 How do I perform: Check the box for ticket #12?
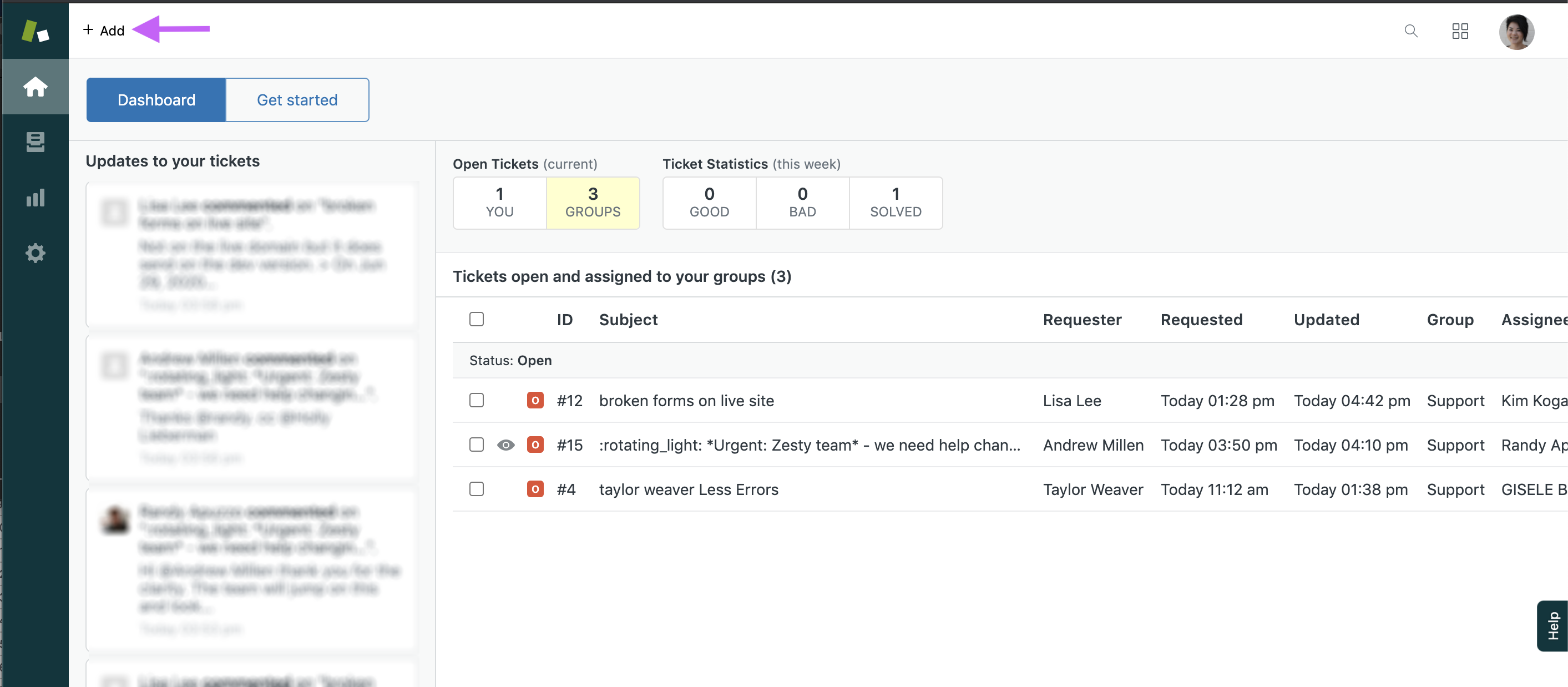click(477, 400)
